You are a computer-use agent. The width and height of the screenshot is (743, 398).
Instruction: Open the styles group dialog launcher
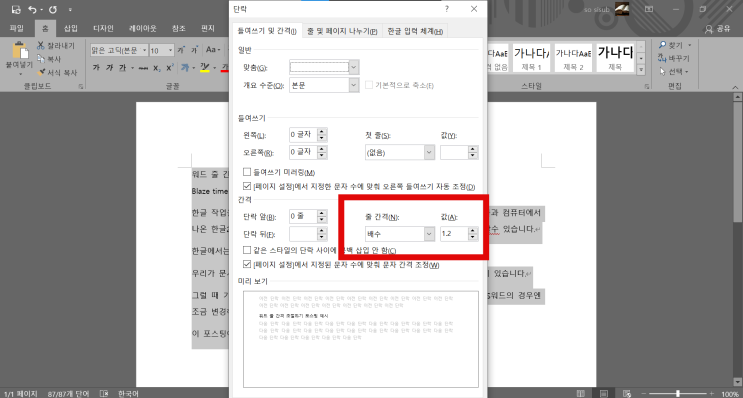647,87
